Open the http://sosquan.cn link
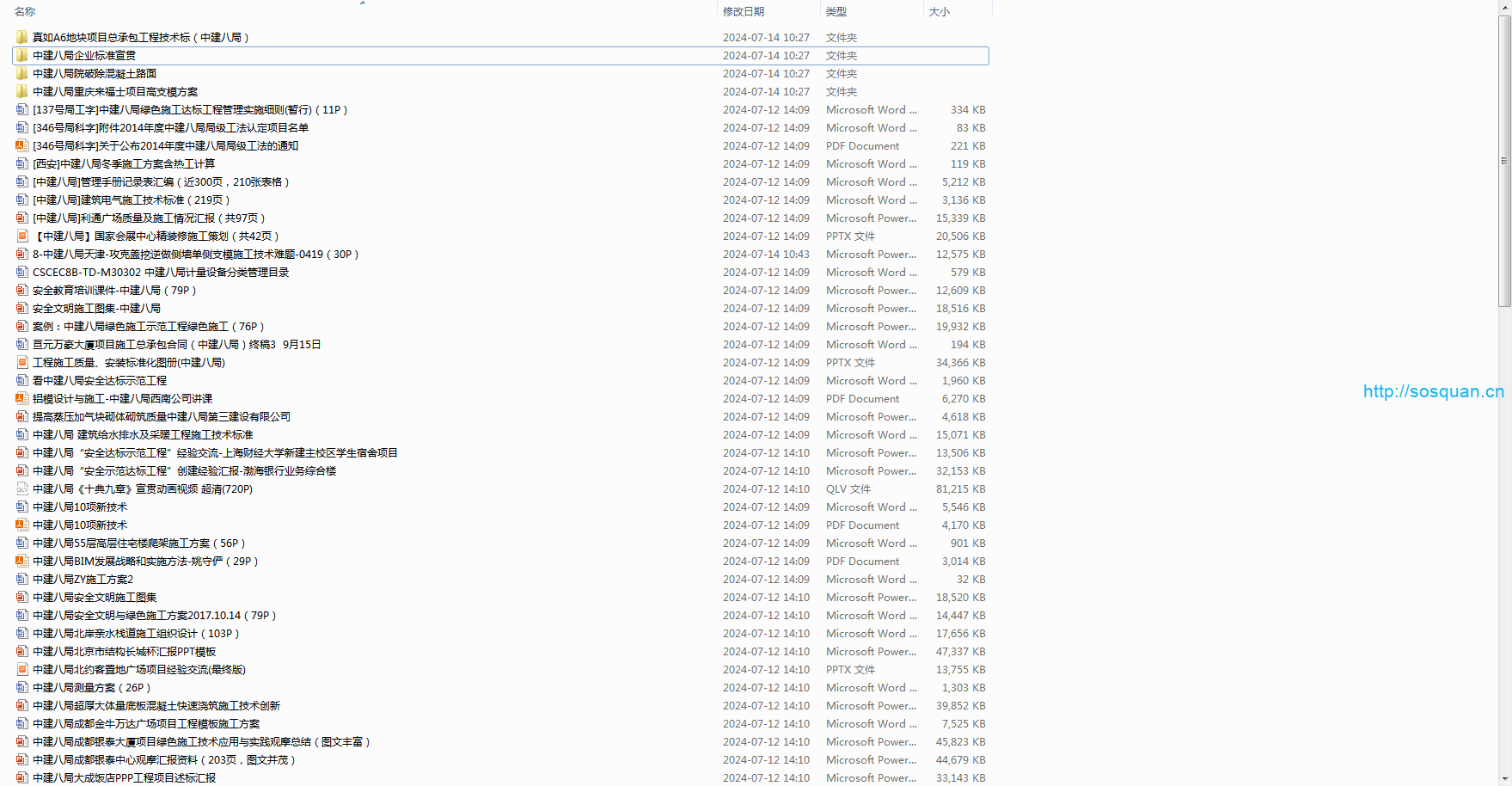This screenshot has width=1512, height=786. [1433, 391]
